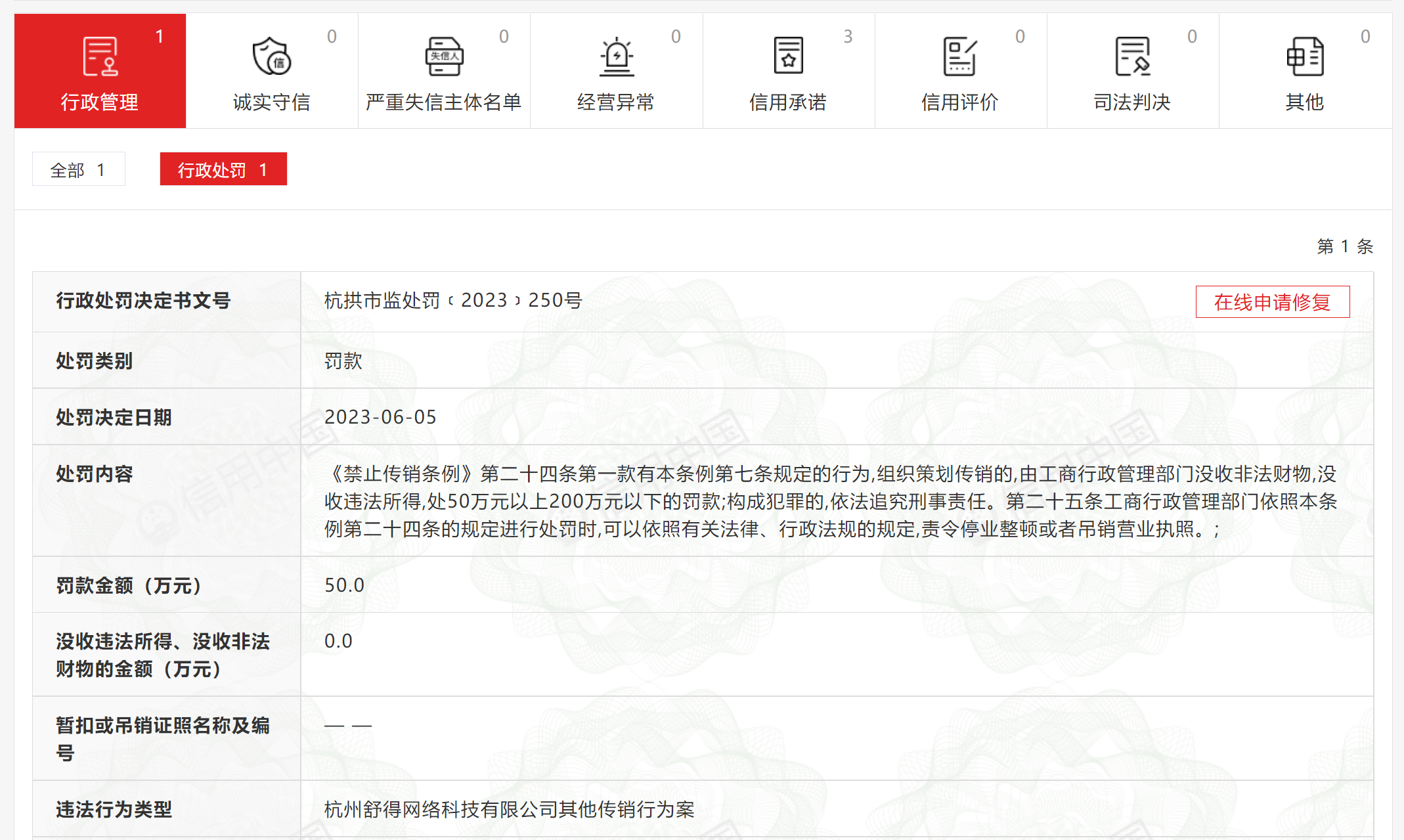Open the 信用承诺 tab label

(x=788, y=102)
